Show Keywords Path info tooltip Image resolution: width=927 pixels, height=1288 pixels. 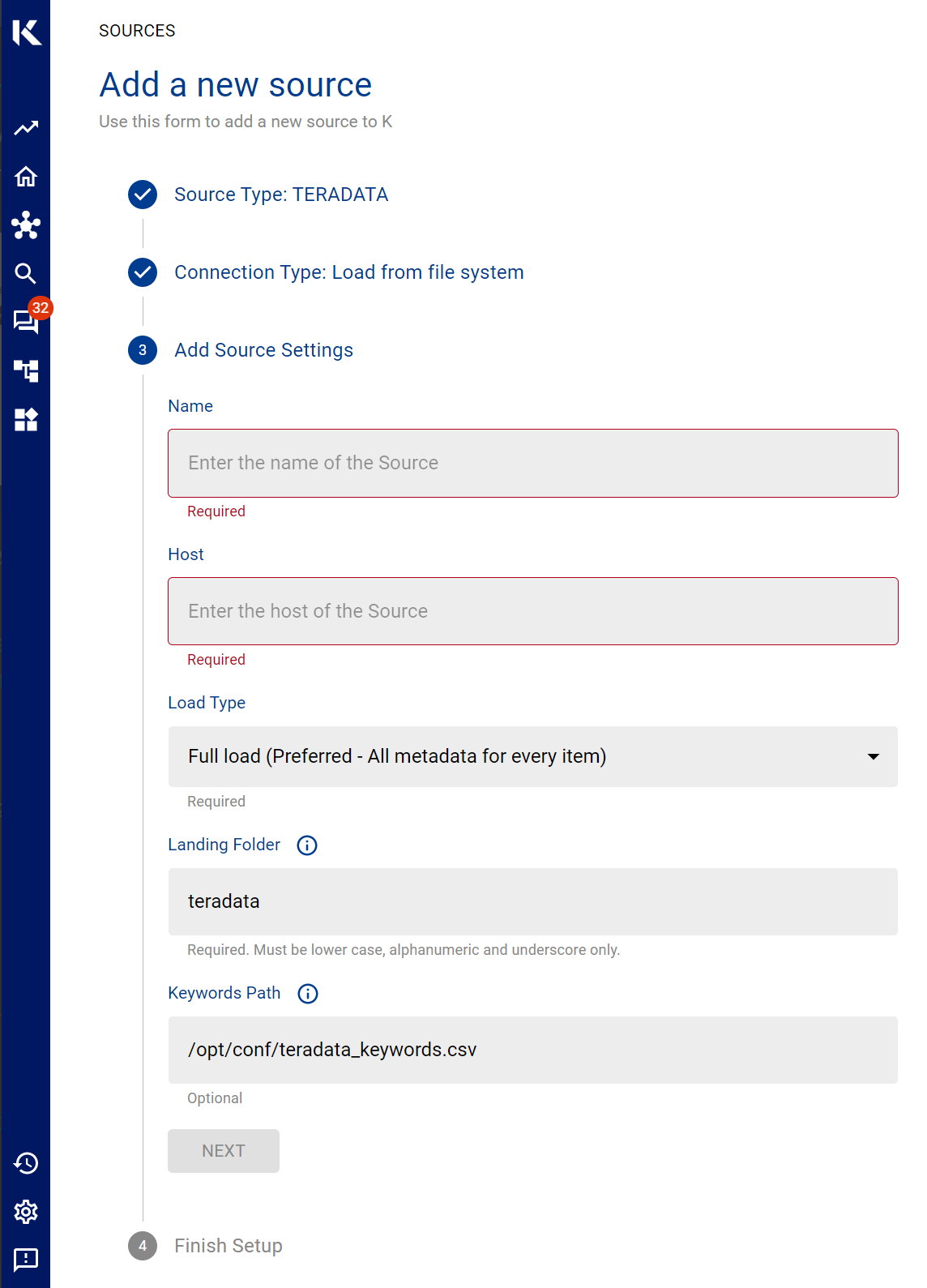click(308, 994)
